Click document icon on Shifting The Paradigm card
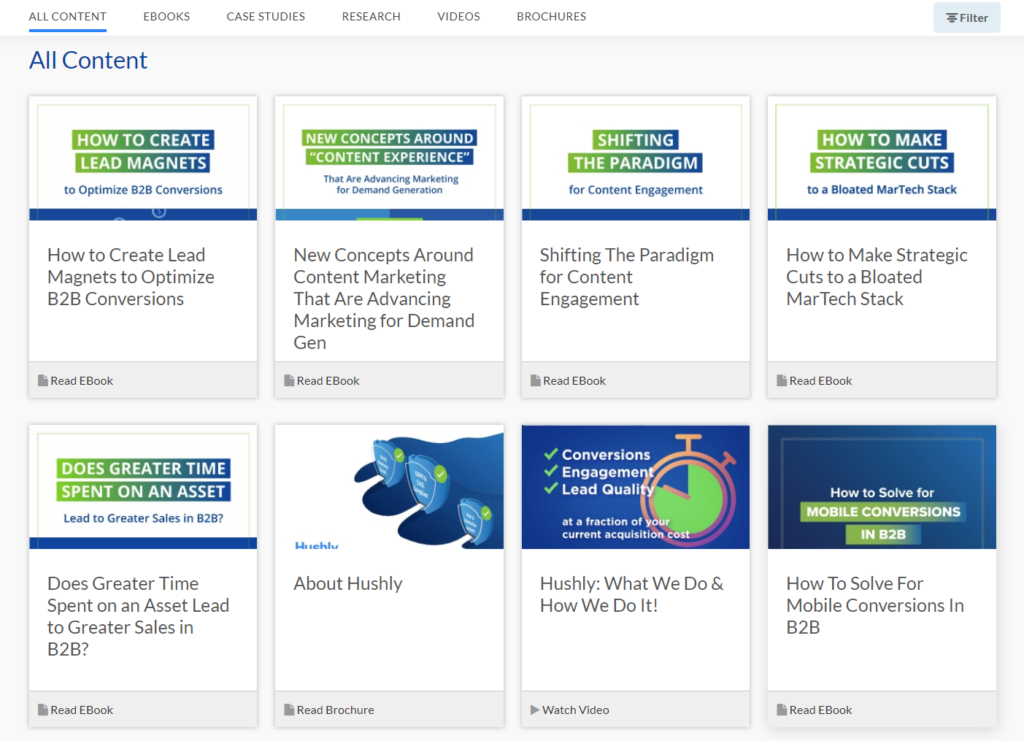The image size is (1024, 741). [536, 381]
